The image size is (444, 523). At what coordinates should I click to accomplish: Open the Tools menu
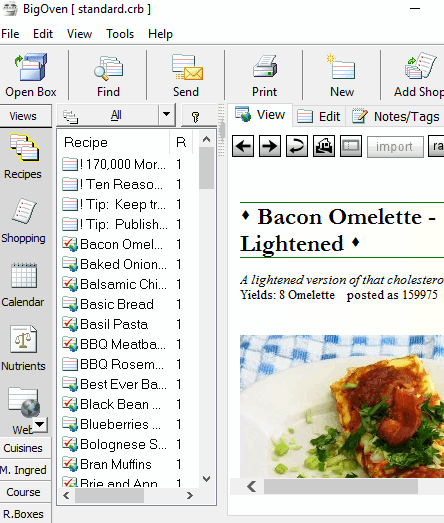point(120,34)
